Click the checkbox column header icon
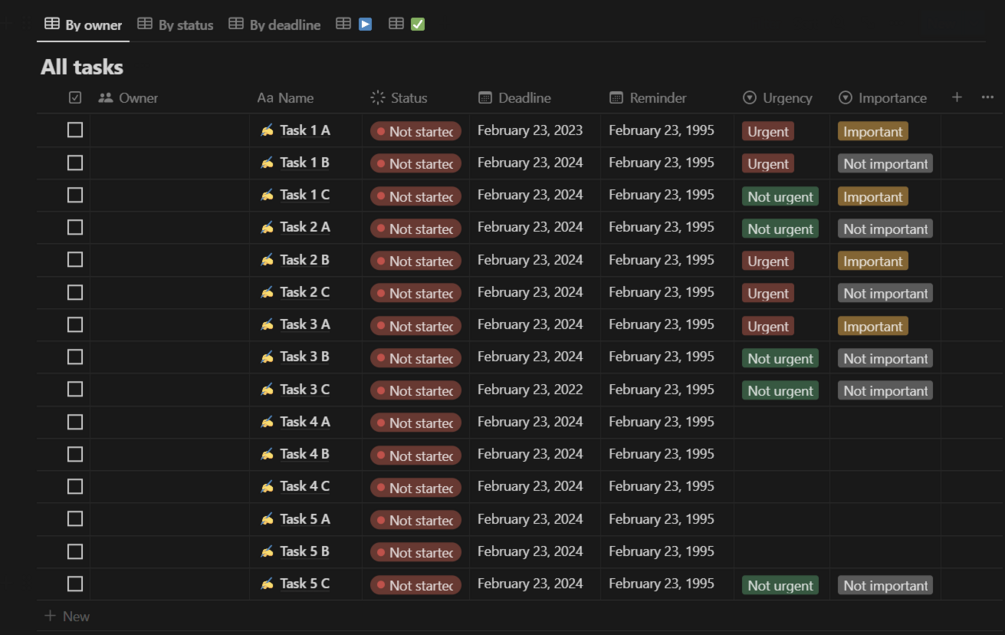This screenshot has width=1005, height=635. [x=75, y=98]
